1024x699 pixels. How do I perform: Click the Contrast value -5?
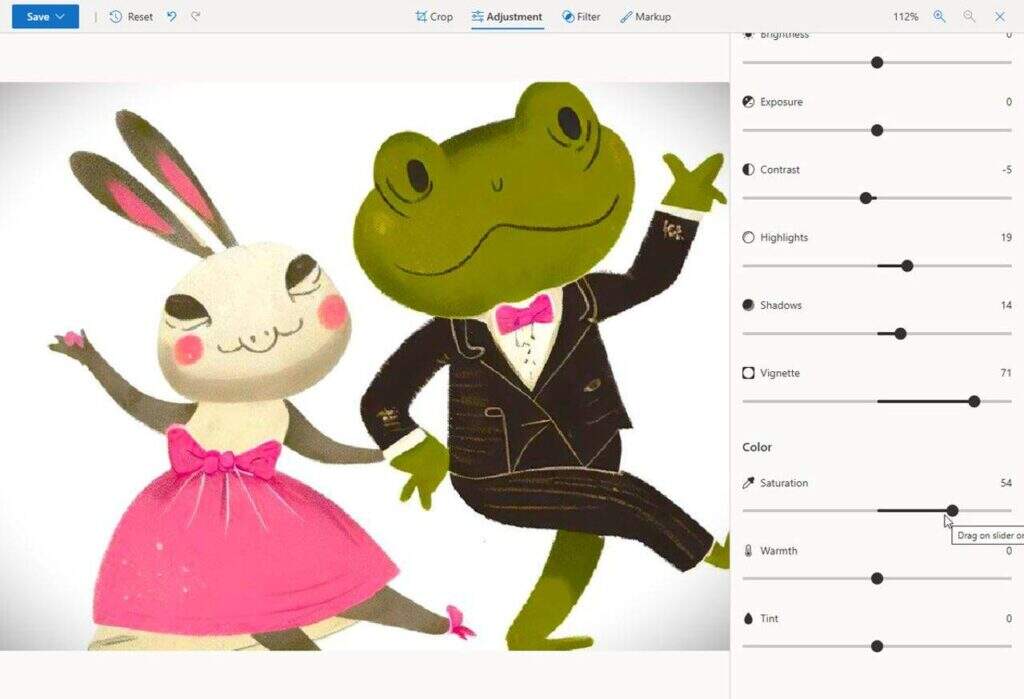point(1007,170)
